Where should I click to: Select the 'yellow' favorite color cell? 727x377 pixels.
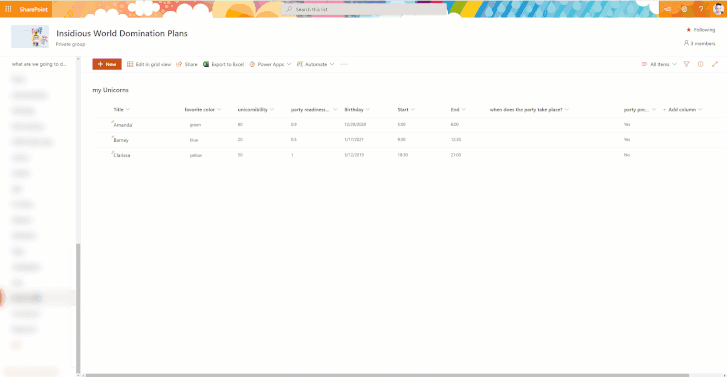[x=196, y=155]
